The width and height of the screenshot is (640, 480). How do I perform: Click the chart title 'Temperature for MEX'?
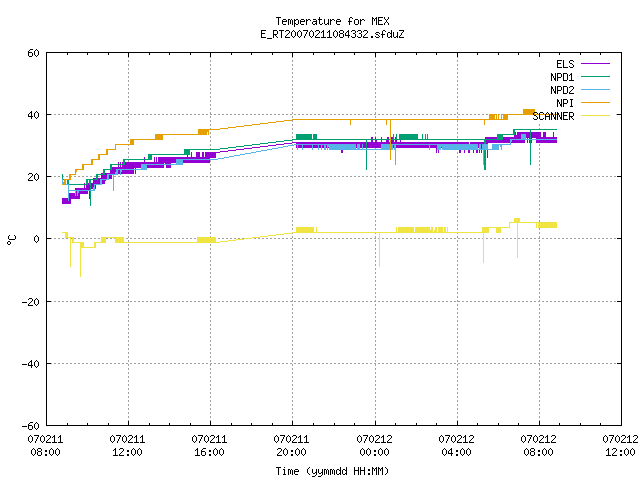point(332,21)
